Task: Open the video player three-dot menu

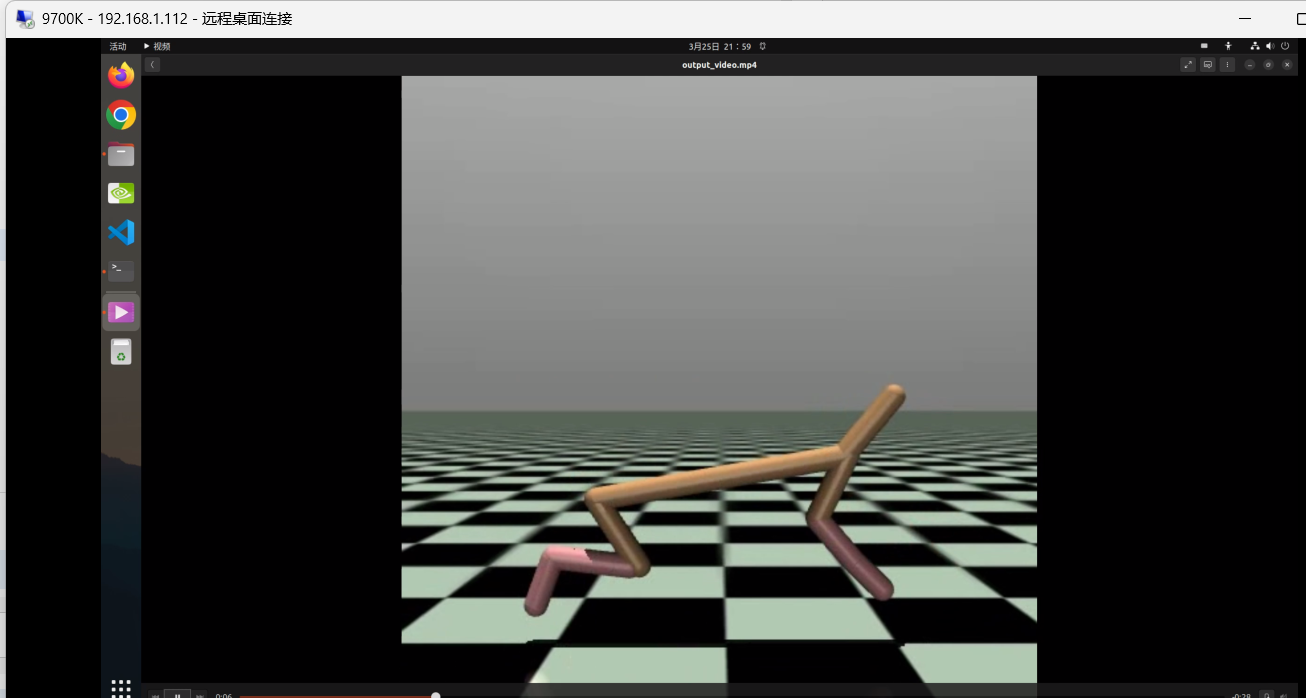Action: point(1227,64)
